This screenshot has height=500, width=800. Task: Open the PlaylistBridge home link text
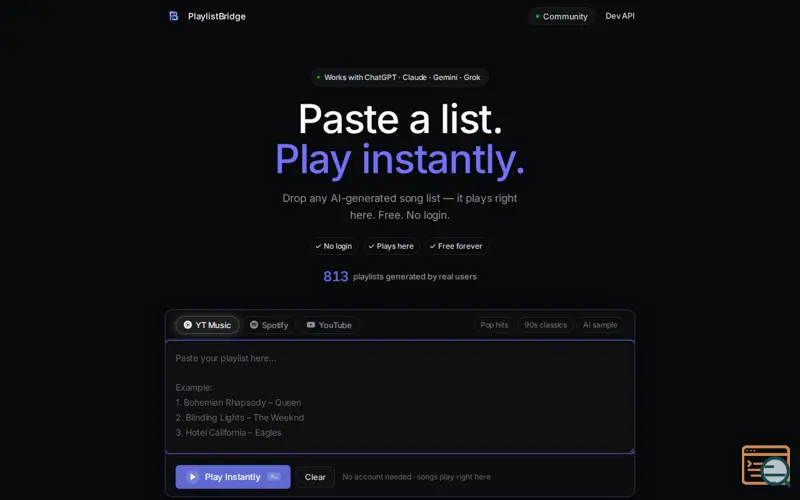[x=217, y=16]
